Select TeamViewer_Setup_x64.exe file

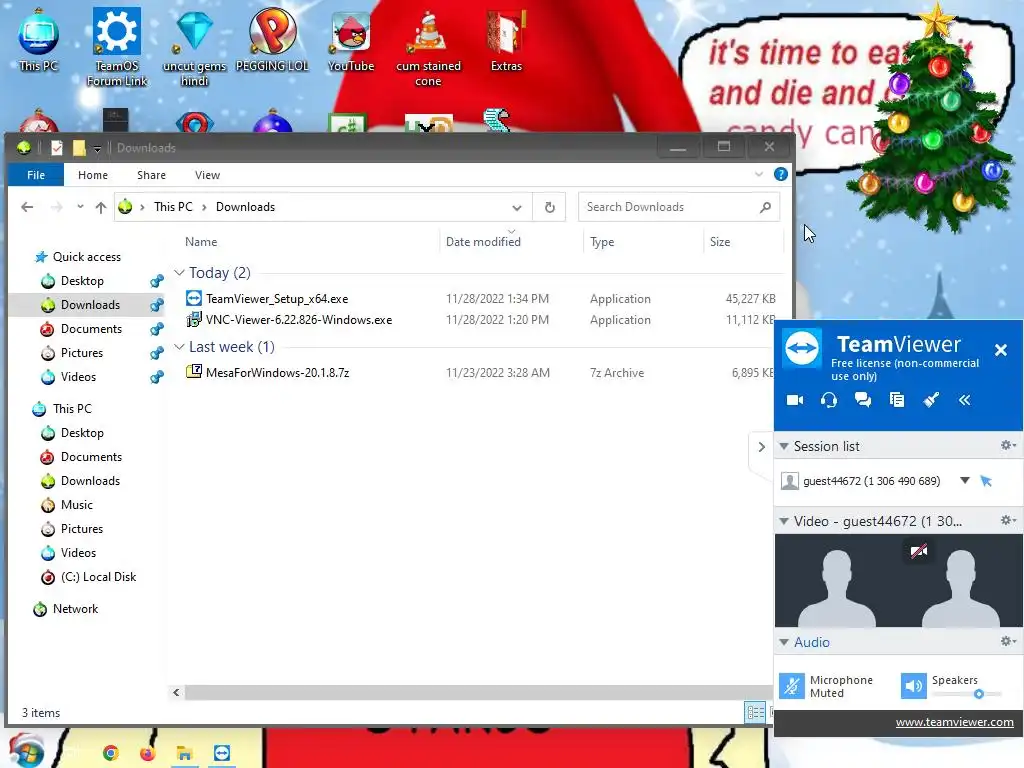point(277,298)
